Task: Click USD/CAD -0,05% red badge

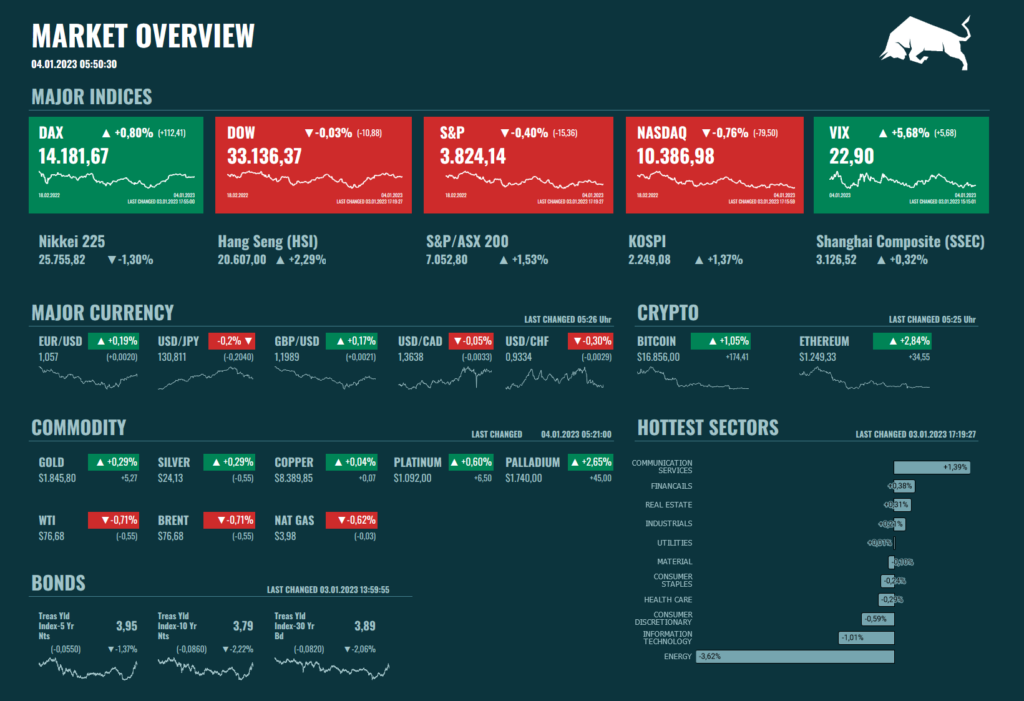Action: coord(471,341)
